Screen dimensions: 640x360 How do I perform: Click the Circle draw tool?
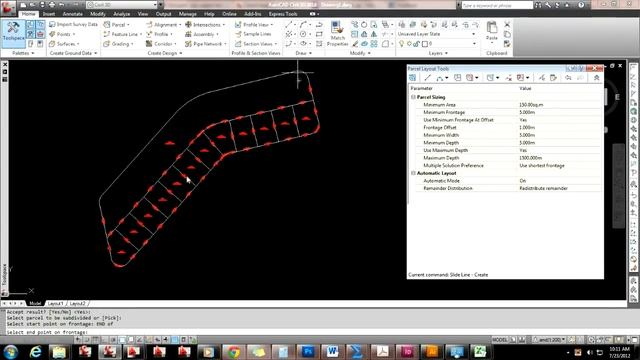tap(303, 34)
